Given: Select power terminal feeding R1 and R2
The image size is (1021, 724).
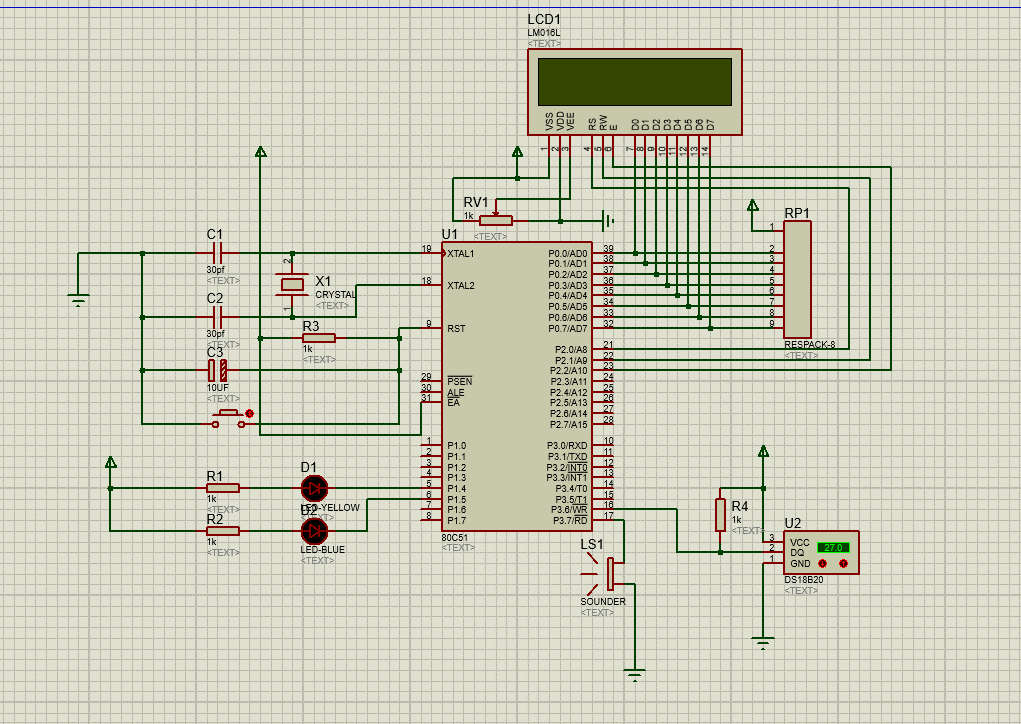Looking at the screenshot, I should pyautogui.click(x=111, y=462).
